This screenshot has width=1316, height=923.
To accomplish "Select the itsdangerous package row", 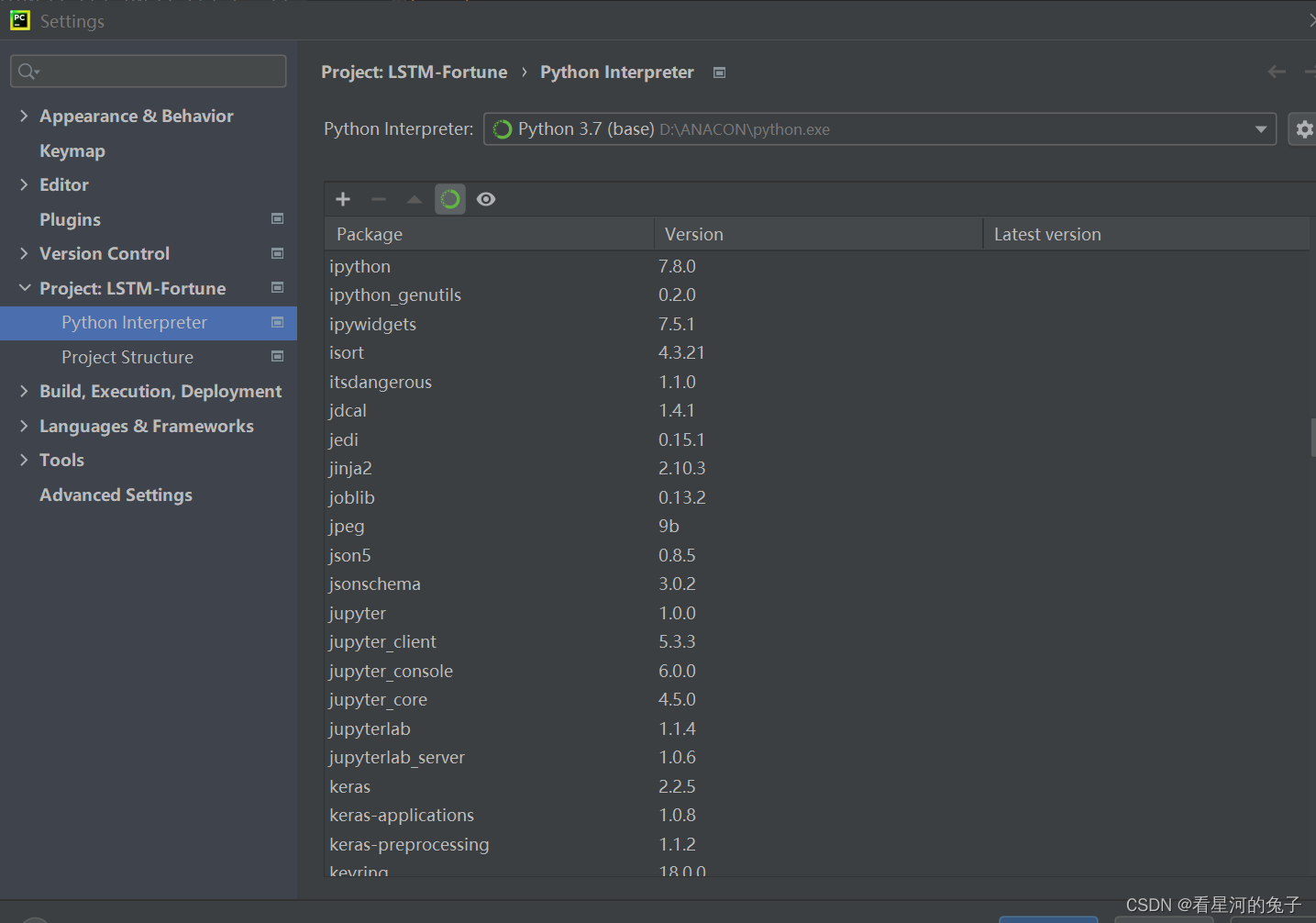I will [x=817, y=382].
